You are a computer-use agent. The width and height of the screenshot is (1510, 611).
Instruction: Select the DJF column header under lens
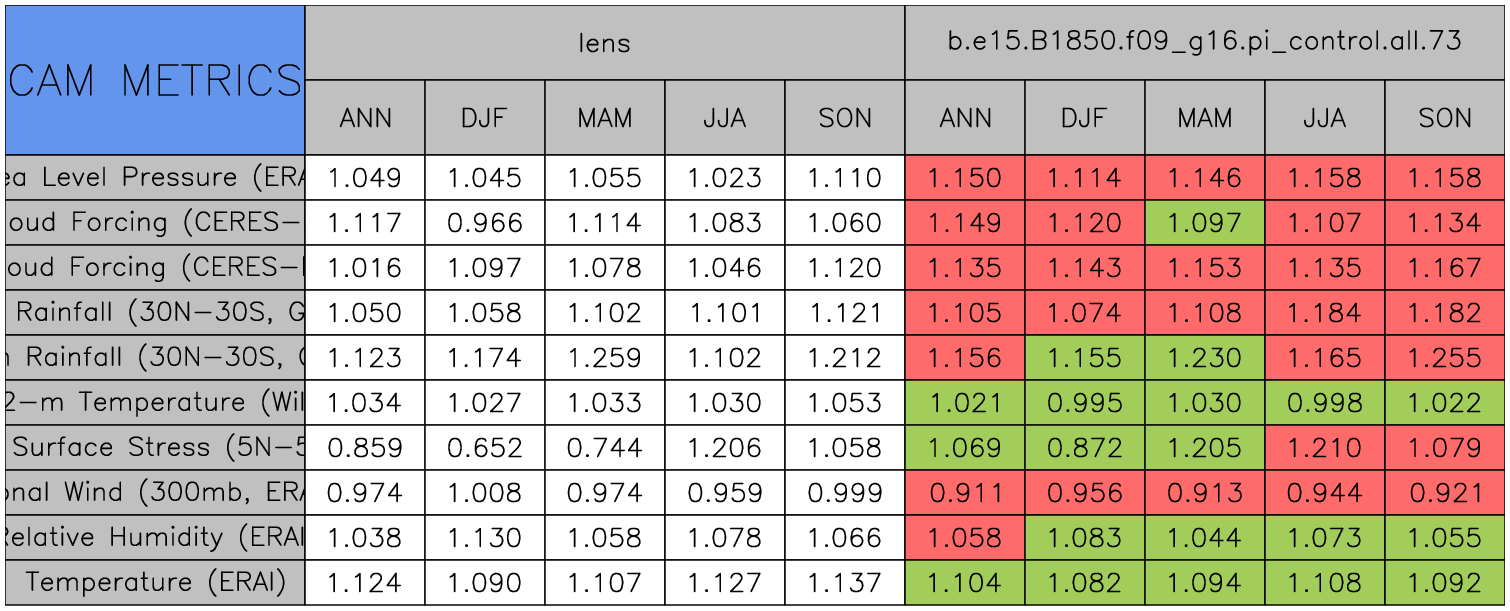(485, 118)
